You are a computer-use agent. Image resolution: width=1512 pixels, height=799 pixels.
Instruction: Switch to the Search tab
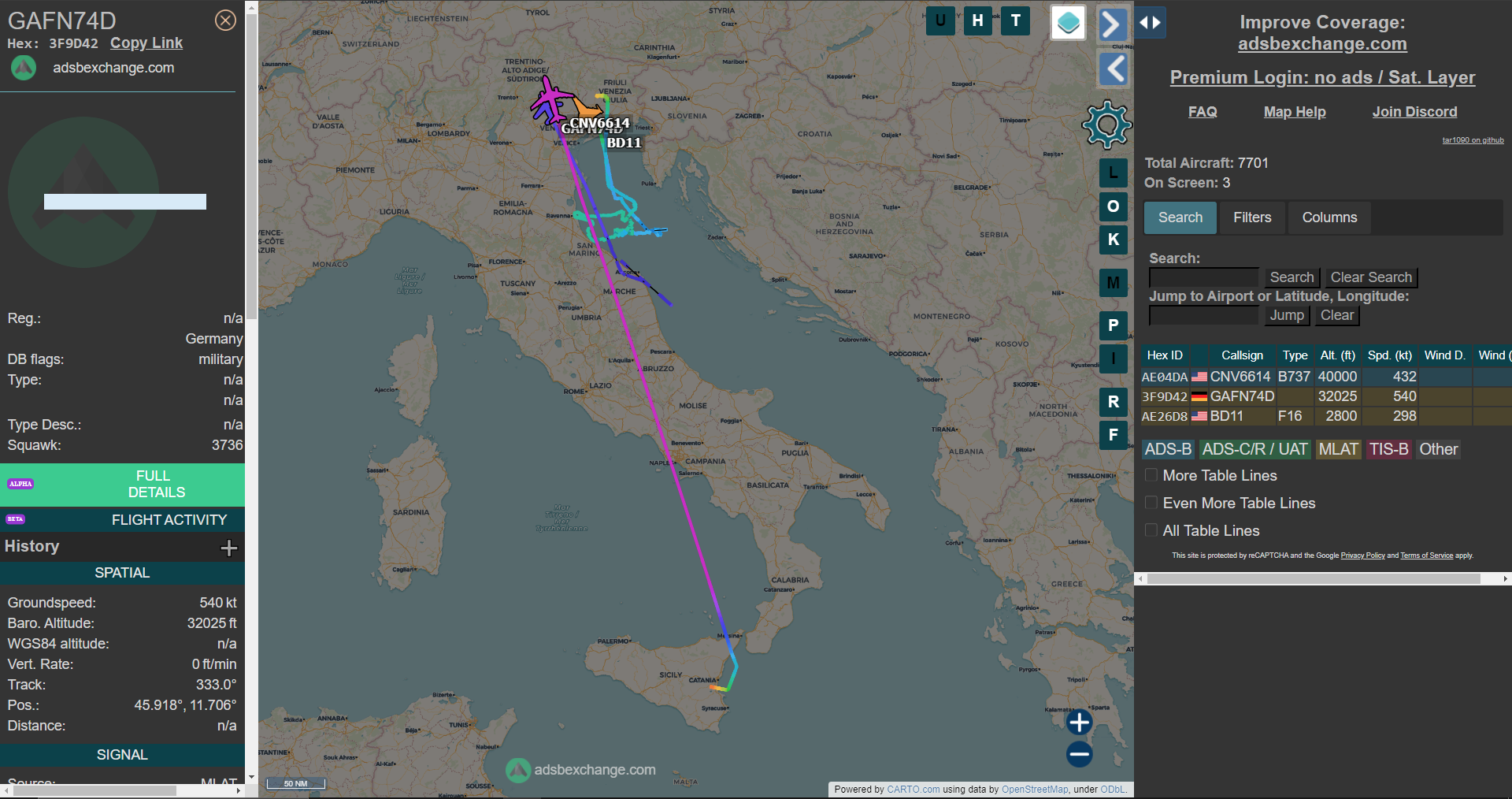pos(1180,217)
